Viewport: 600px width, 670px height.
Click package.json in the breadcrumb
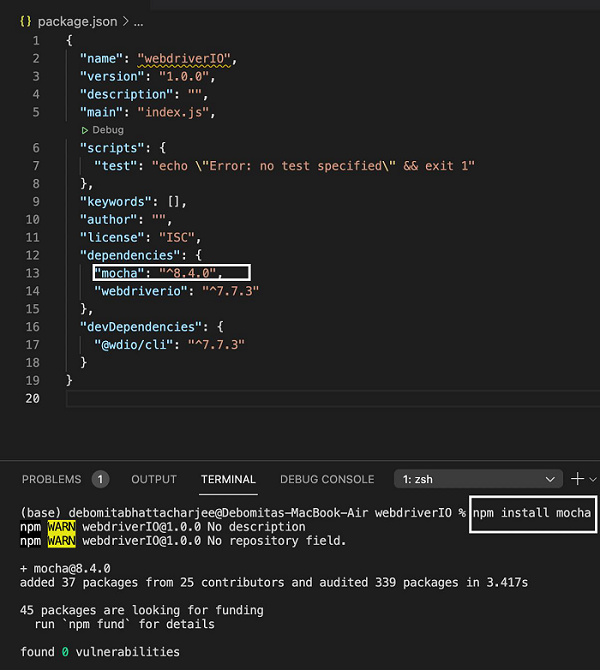coord(77,20)
